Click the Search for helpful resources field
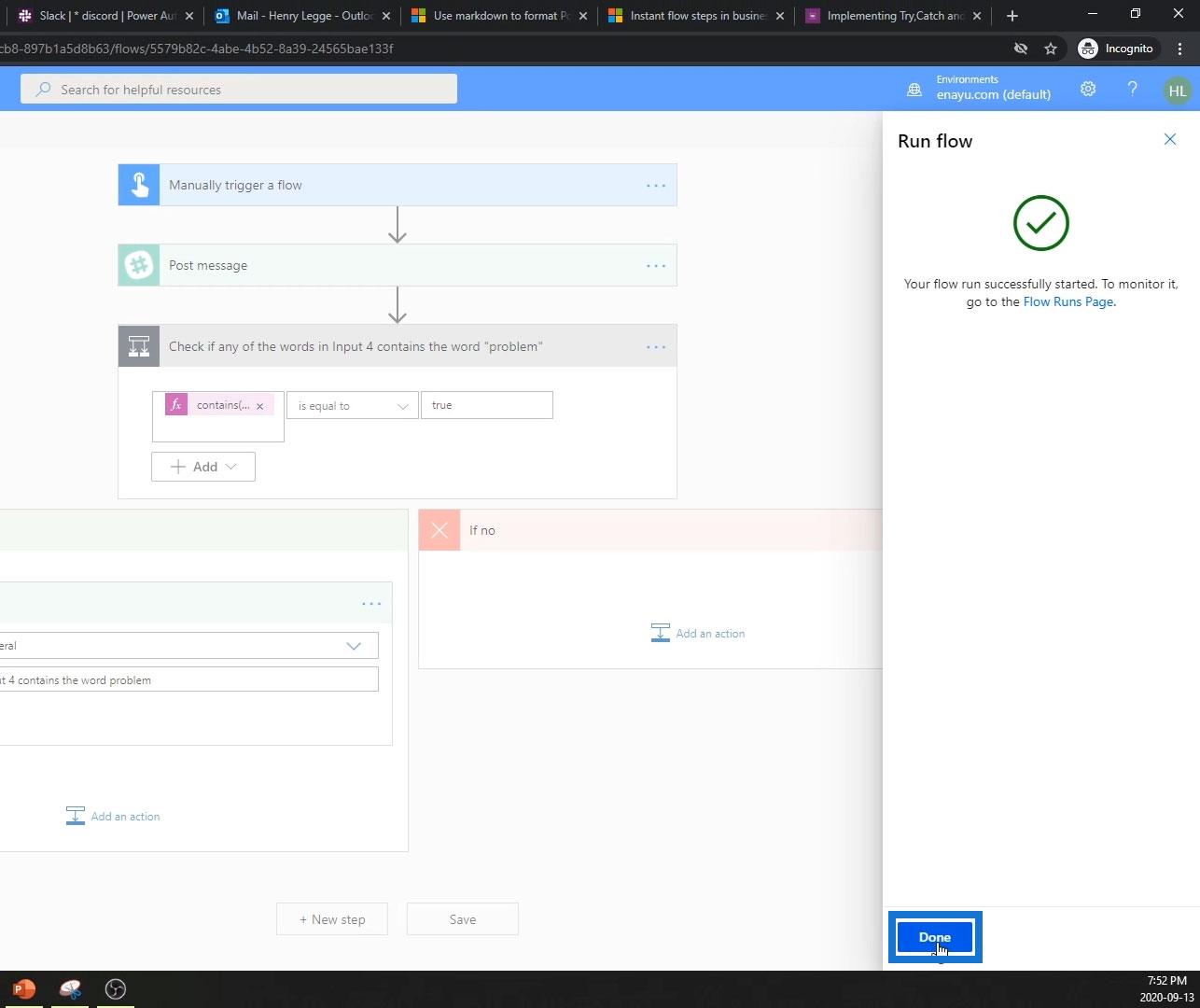1200x1008 pixels. [239, 90]
